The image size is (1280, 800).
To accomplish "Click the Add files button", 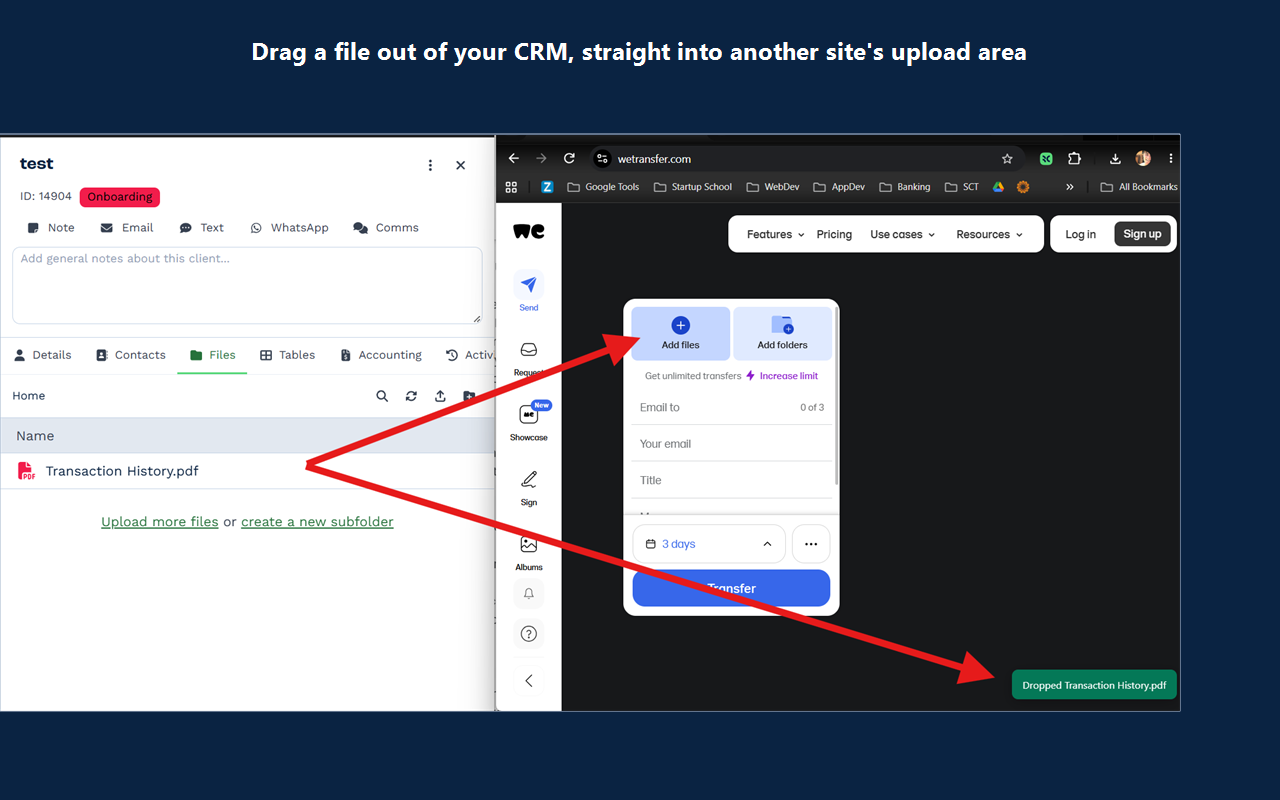I will [681, 333].
